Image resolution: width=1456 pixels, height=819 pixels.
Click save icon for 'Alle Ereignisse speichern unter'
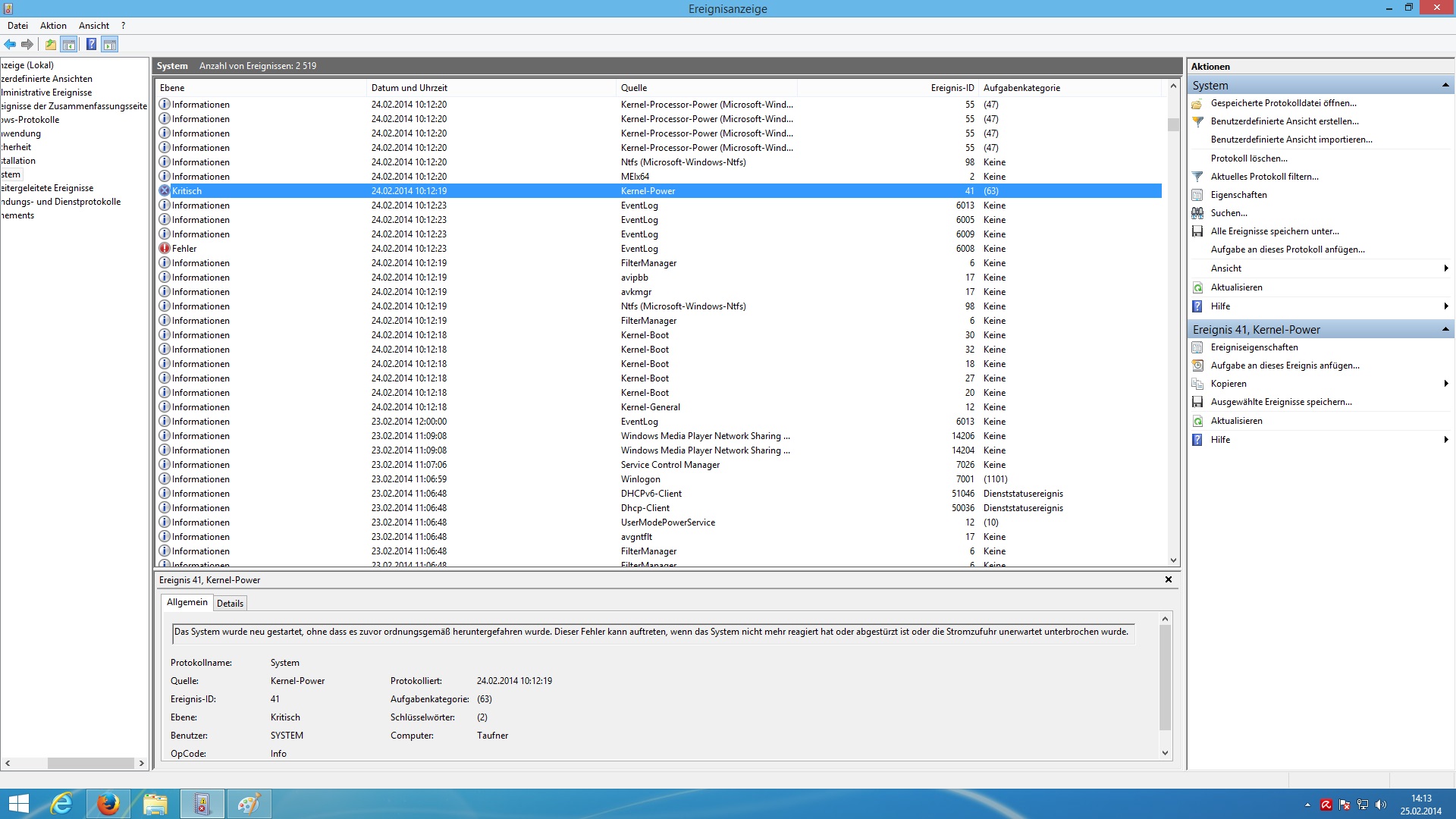coord(1197,231)
